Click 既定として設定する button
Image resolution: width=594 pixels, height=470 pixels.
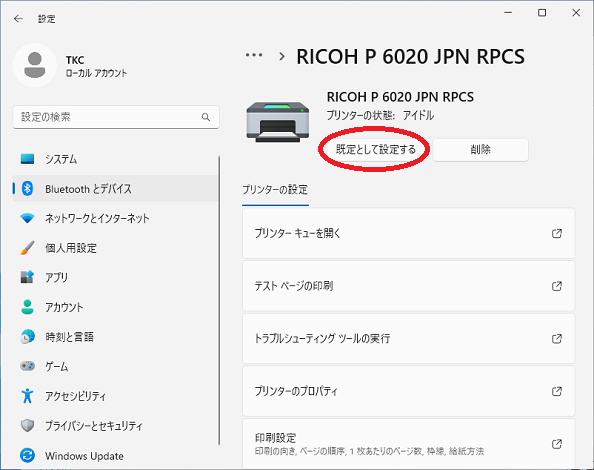coord(375,150)
